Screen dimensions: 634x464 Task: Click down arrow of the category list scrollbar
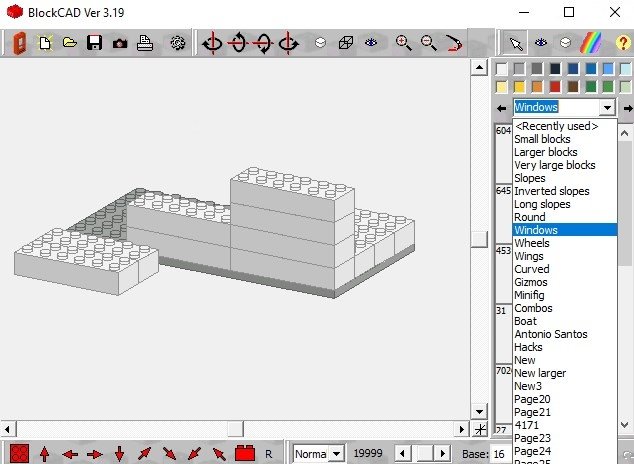[x=624, y=425]
